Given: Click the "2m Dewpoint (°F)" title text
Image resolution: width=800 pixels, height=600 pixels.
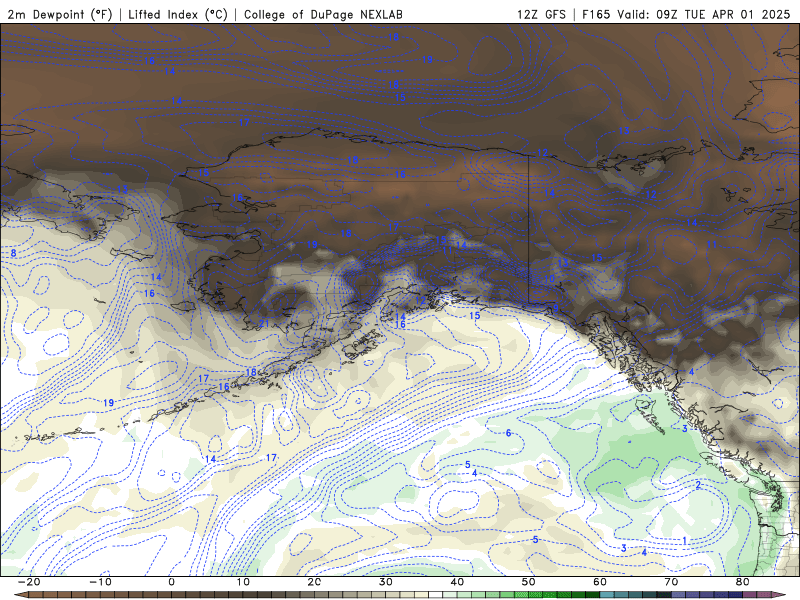Looking at the screenshot, I should 60,14.
